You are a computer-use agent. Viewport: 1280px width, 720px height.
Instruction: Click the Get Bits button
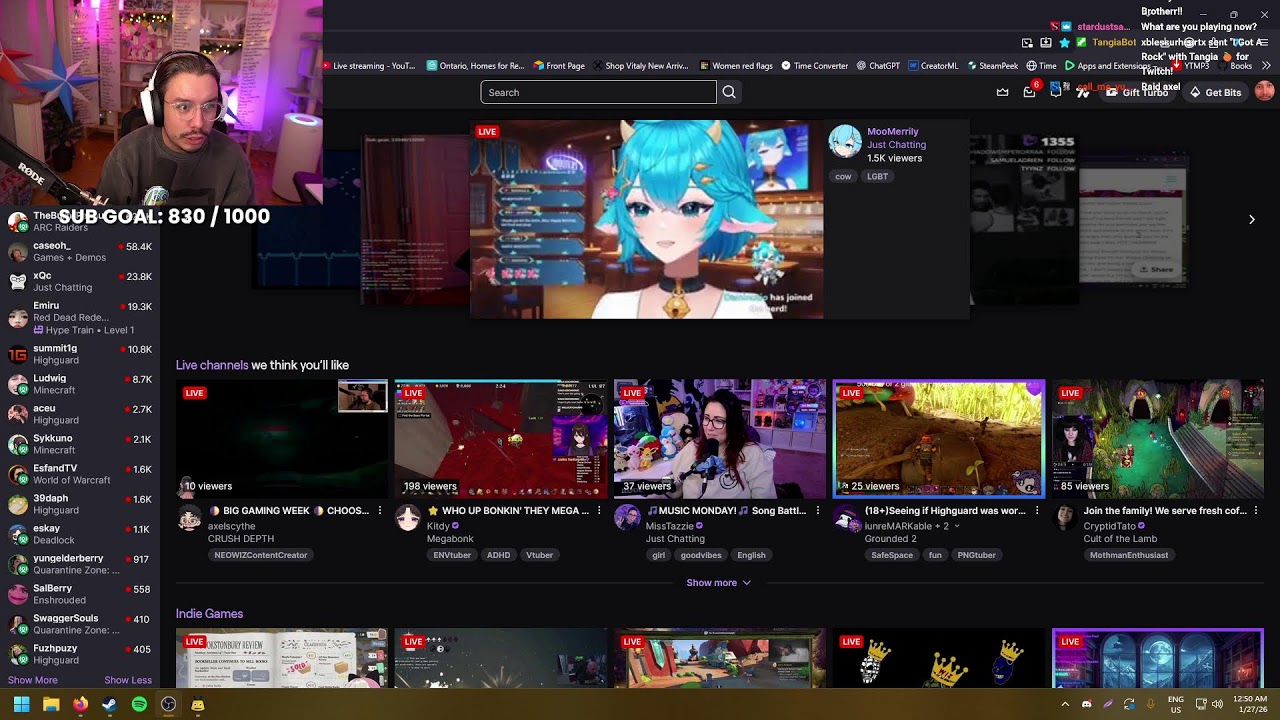pos(1215,92)
